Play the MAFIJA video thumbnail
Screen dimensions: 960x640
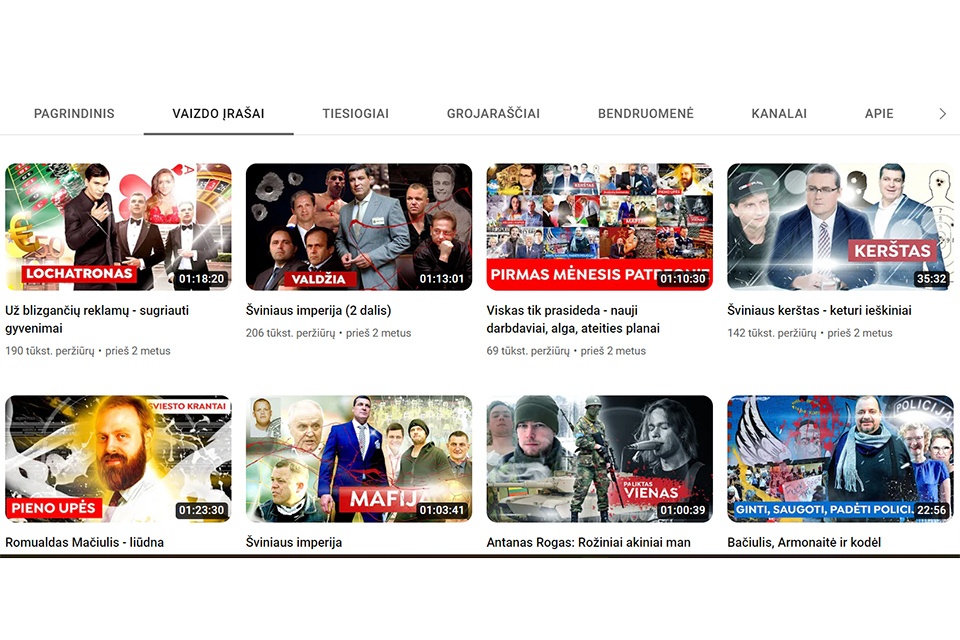(358, 458)
